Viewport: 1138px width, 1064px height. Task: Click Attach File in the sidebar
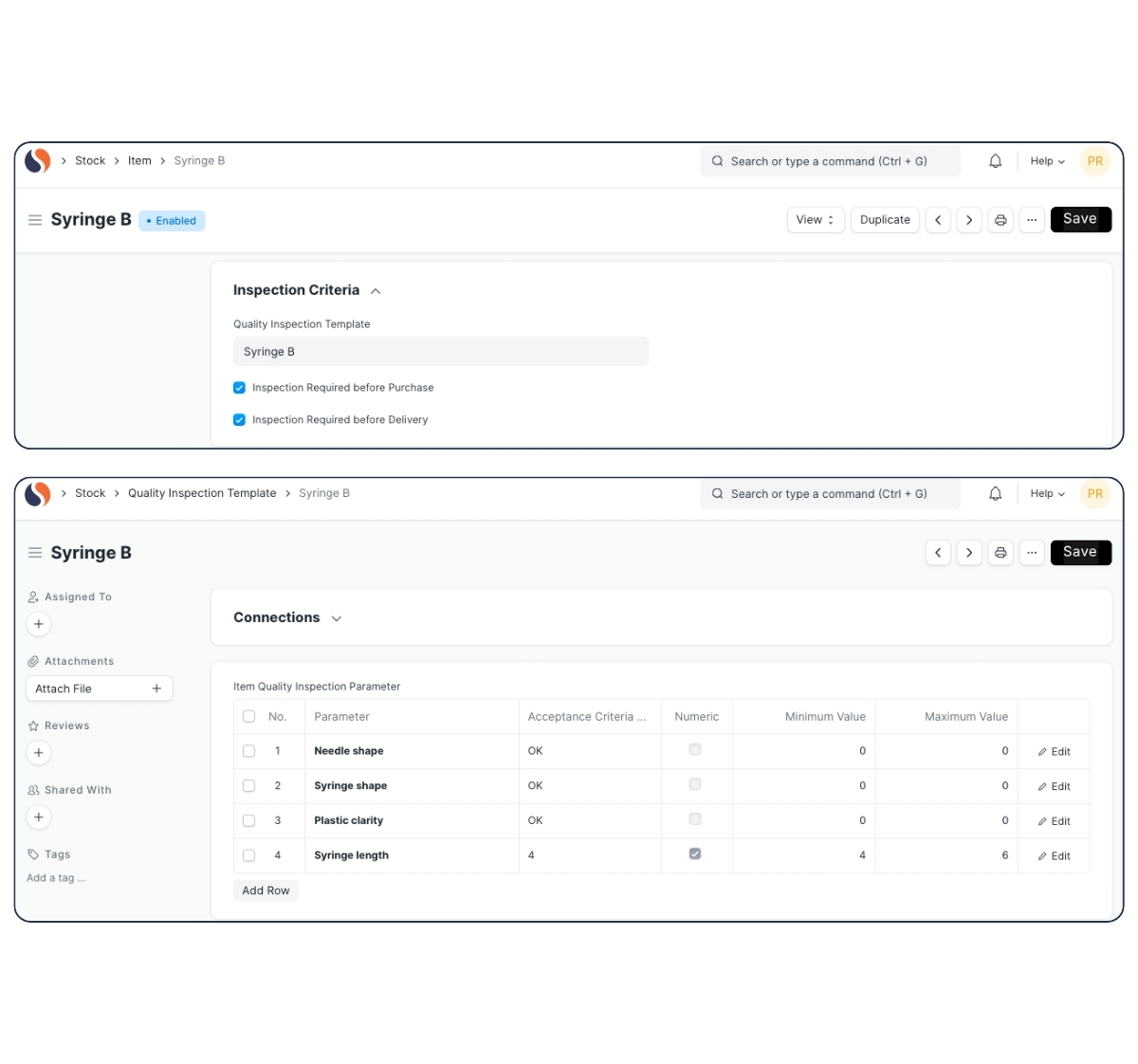pos(99,689)
